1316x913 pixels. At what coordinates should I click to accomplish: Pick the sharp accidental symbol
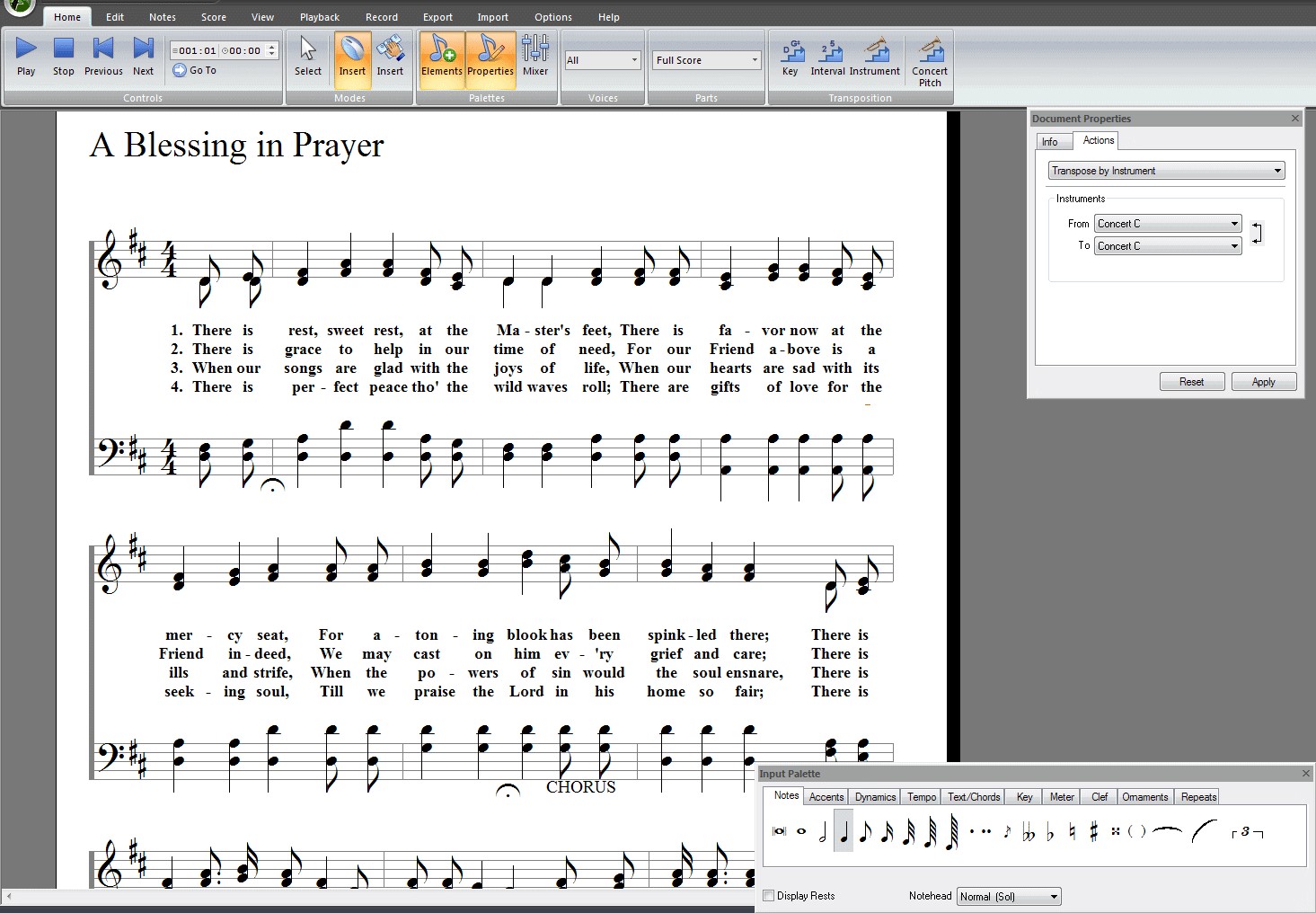1093,832
